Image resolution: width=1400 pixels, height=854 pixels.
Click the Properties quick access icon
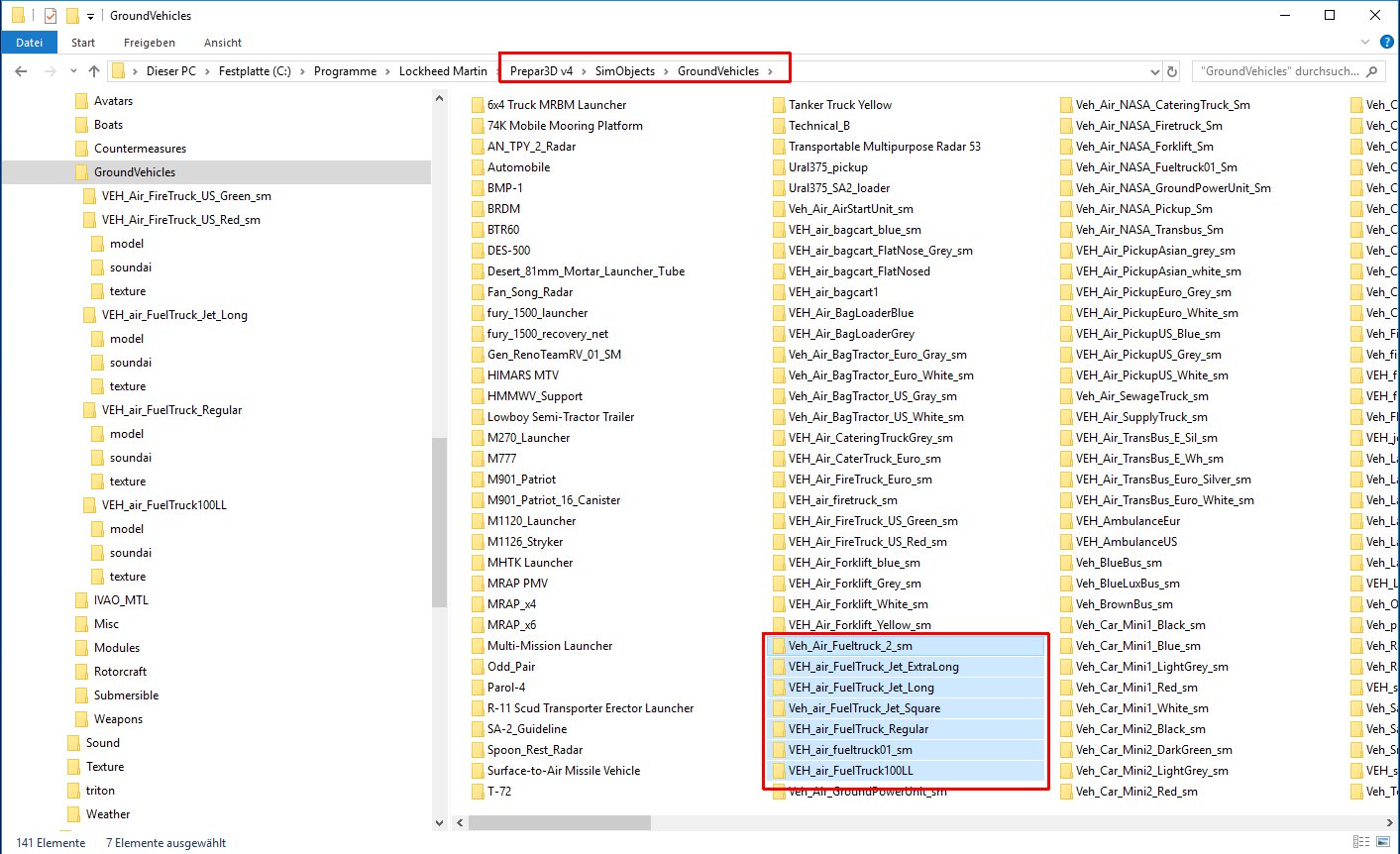50,15
